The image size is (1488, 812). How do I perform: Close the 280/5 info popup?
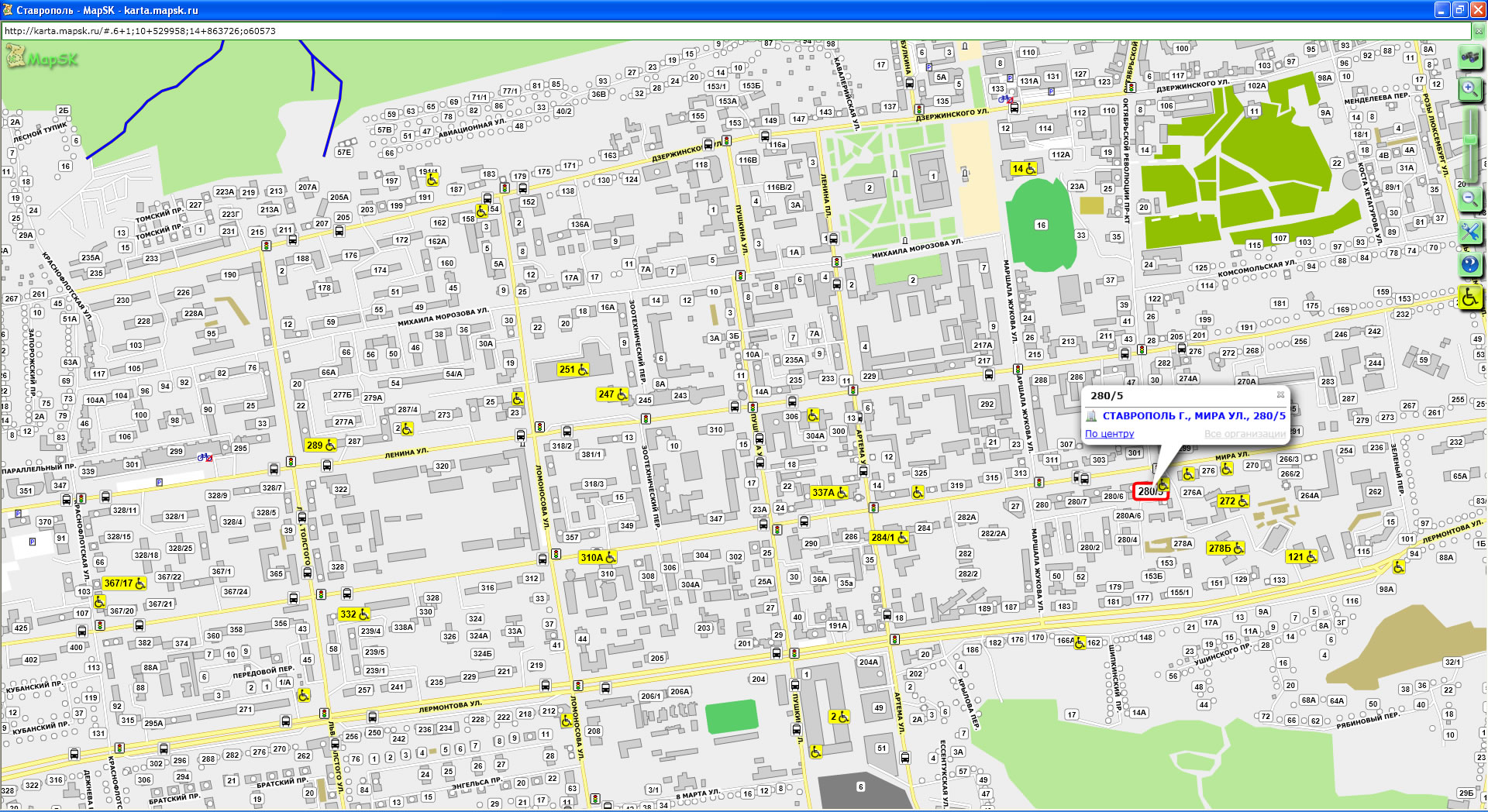[x=1280, y=394]
